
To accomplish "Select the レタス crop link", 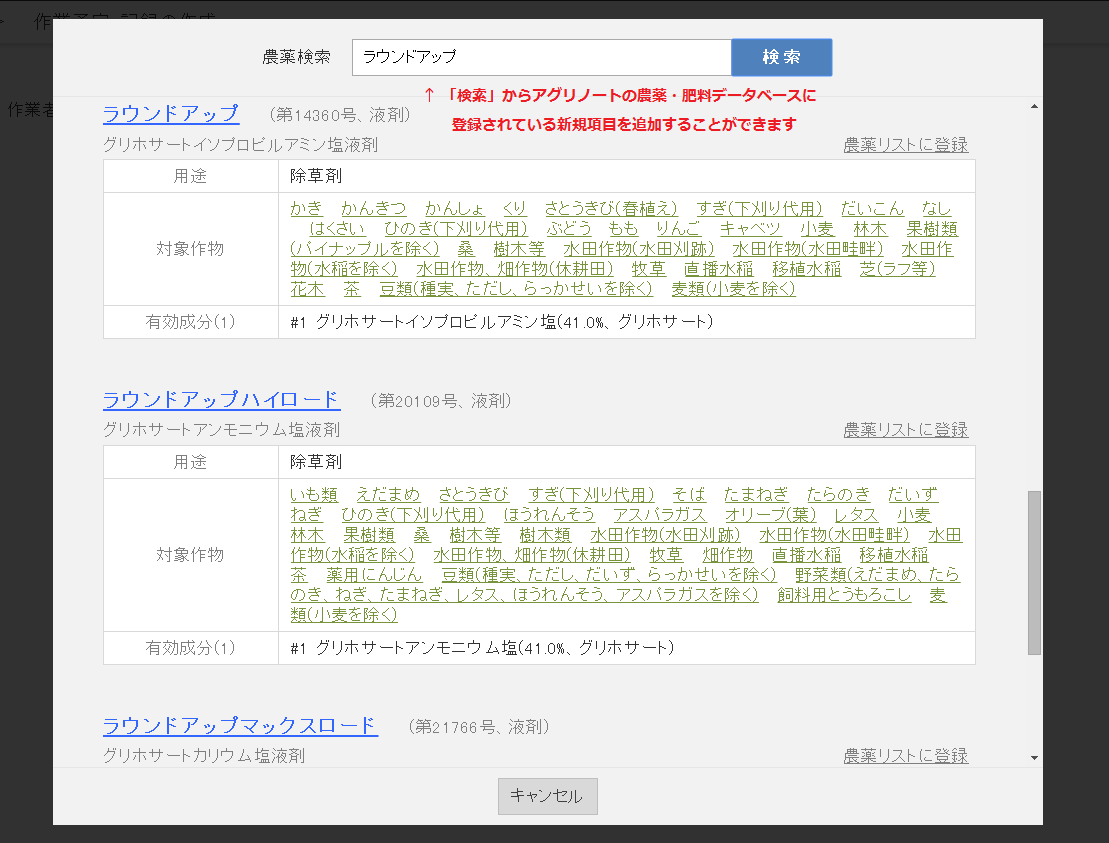I will (x=856, y=515).
